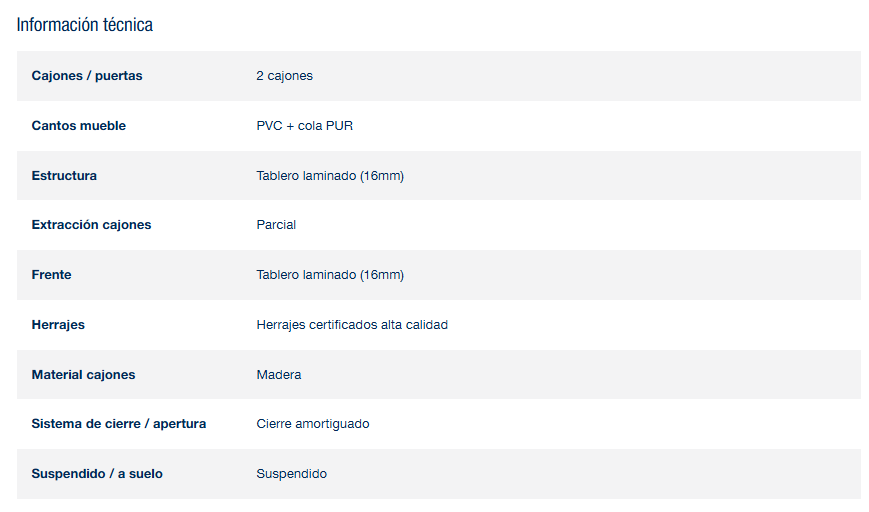Select the 'Extracción cajones' label
The image size is (869, 512).
click(x=91, y=225)
